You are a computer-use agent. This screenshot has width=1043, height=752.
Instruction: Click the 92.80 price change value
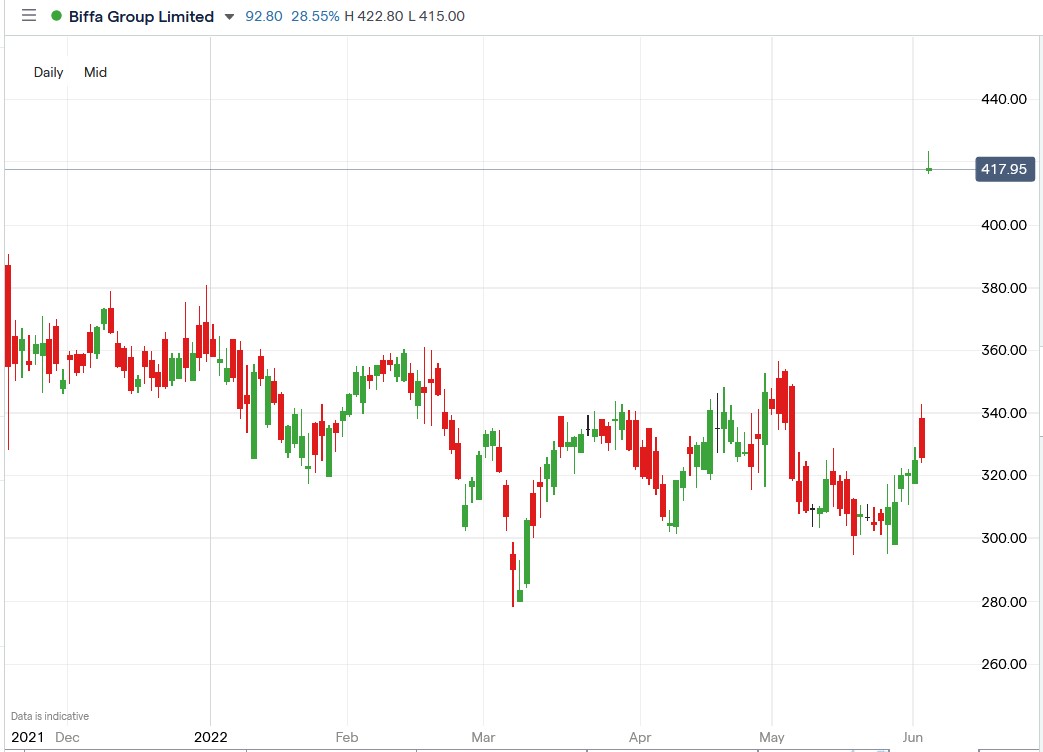pyautogui.click(x=264, y=16)
